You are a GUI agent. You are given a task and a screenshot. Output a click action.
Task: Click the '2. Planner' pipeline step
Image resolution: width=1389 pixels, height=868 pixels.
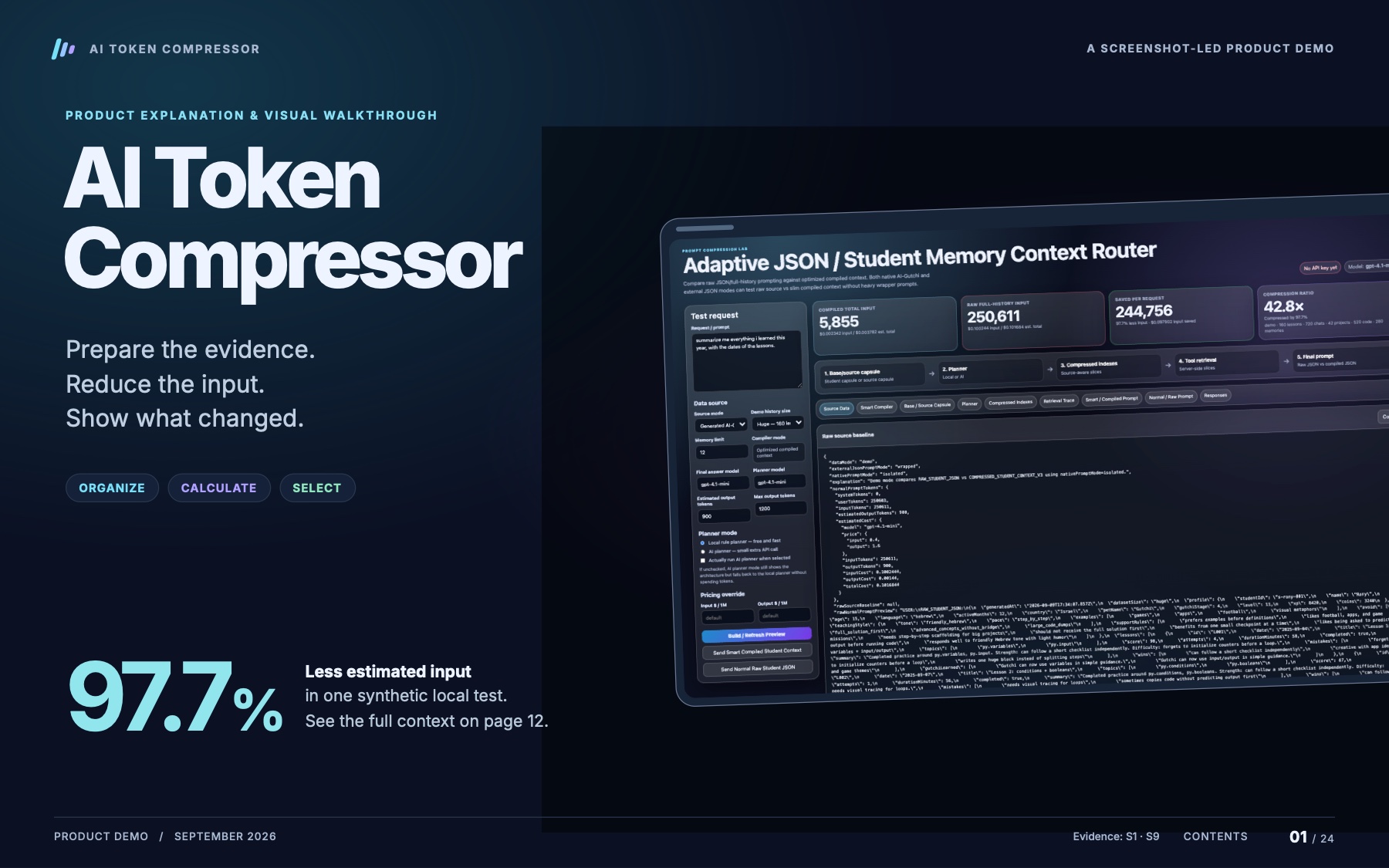tap(990, 372)
